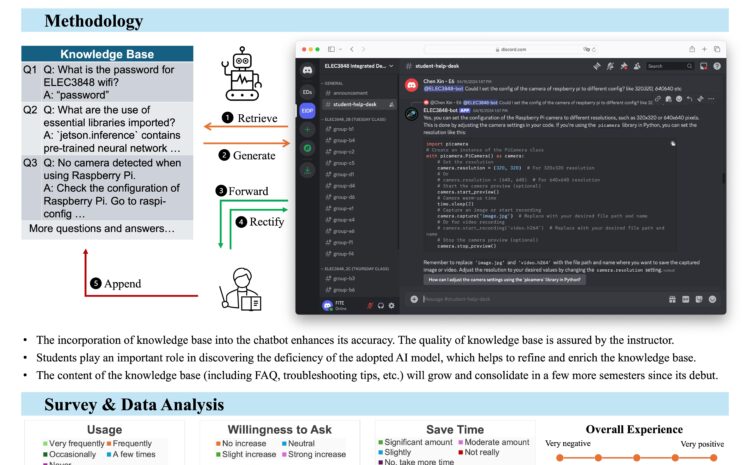Open GIF picker in message bar
Viewport: 750px width, 465px height.
click(x=685, y=299)
